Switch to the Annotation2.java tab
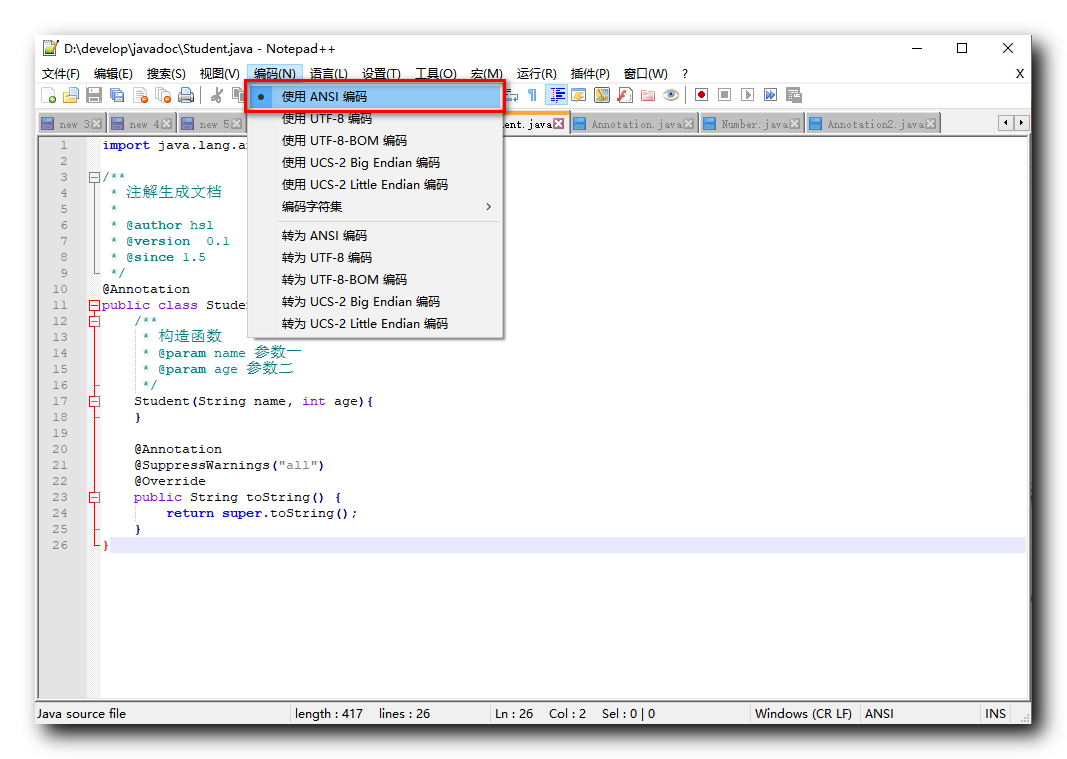1067x759 pixels. [874, 124]
